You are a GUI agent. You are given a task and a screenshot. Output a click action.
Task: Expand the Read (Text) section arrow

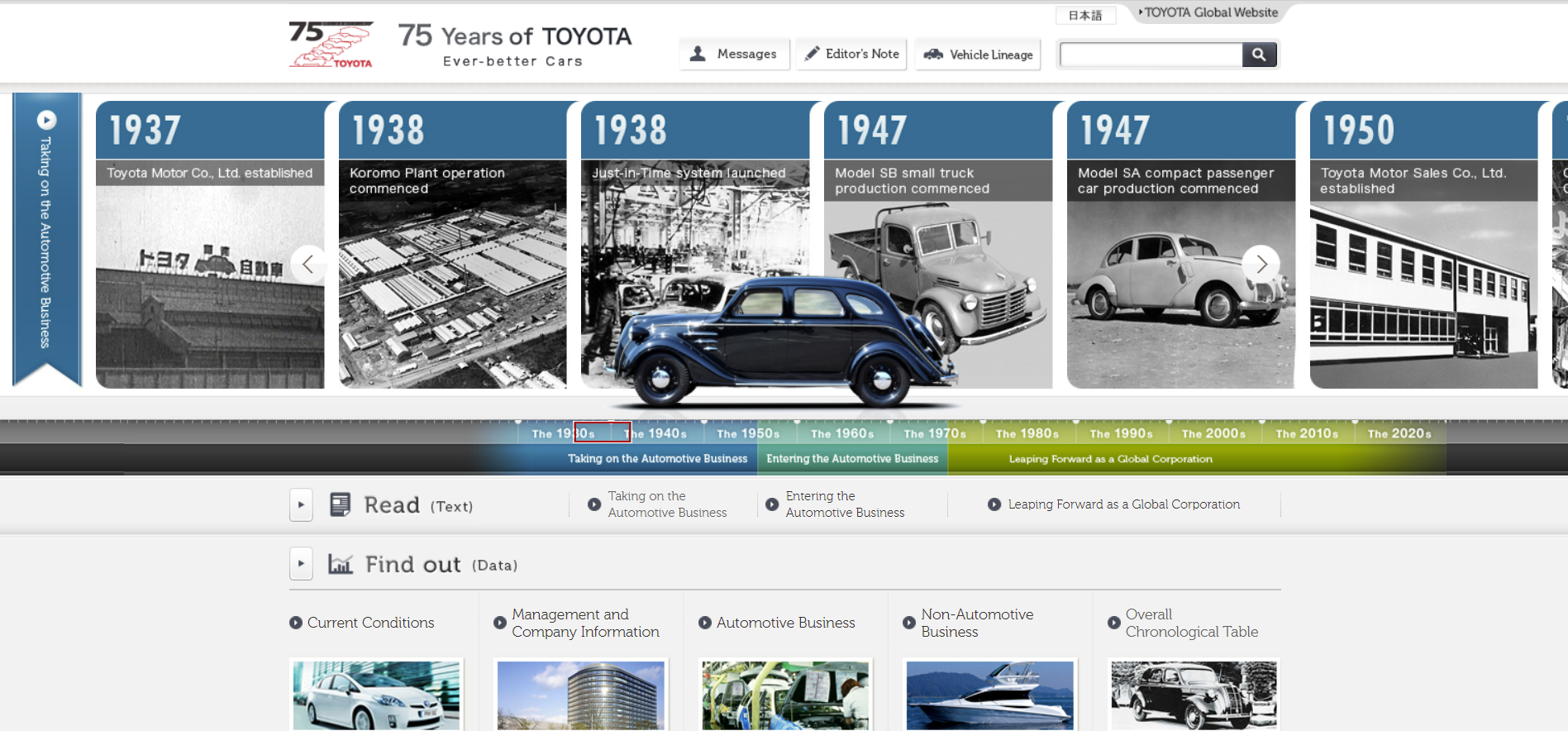[301, 504]
